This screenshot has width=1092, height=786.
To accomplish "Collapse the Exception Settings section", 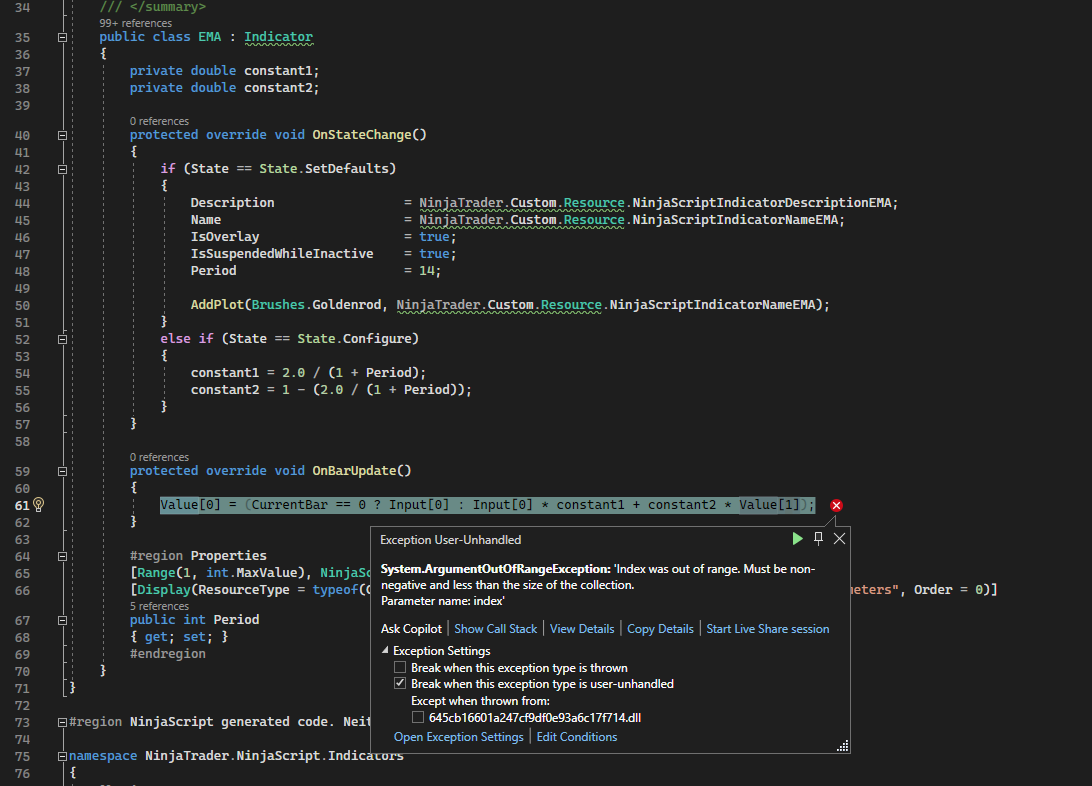I will tap(385, 651).
